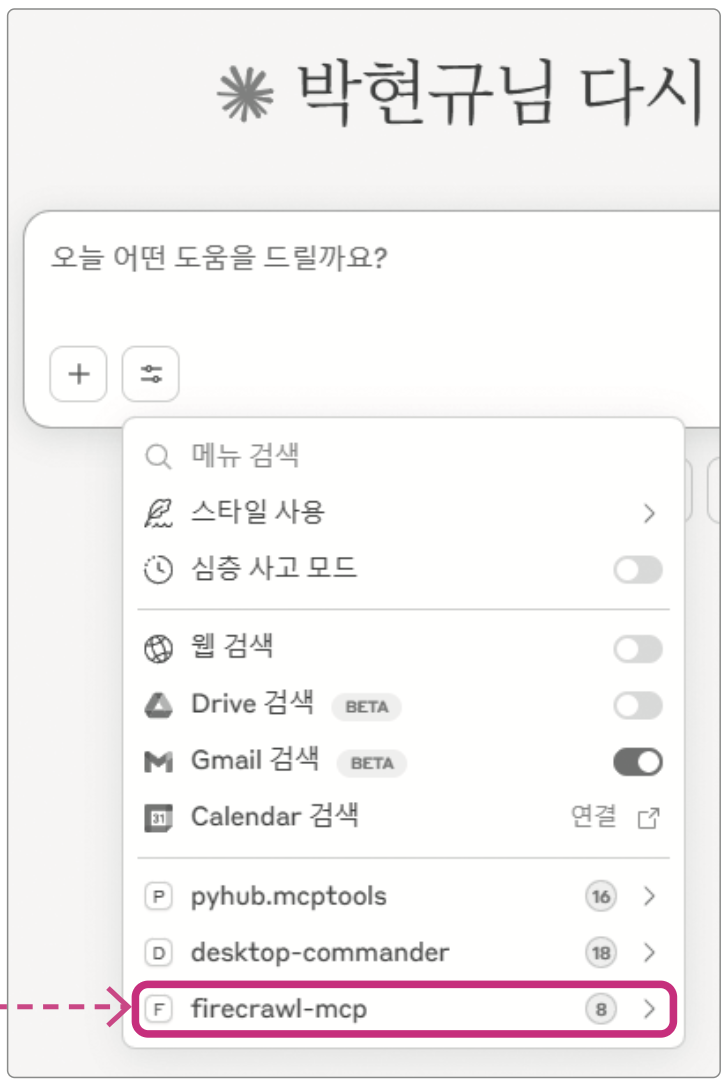The width and height of the screenshot is (728, 1086).
Task: Select the 스타일 사용 menu item
Action: click(x=258, y=514)
